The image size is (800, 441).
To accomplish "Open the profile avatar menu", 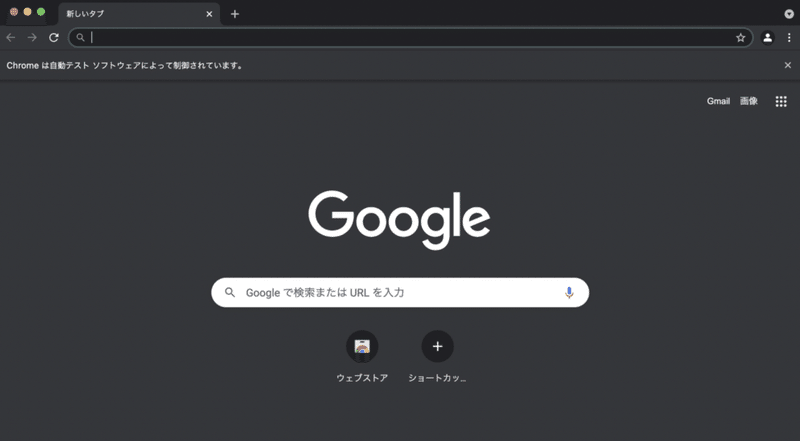I will 767,37.
